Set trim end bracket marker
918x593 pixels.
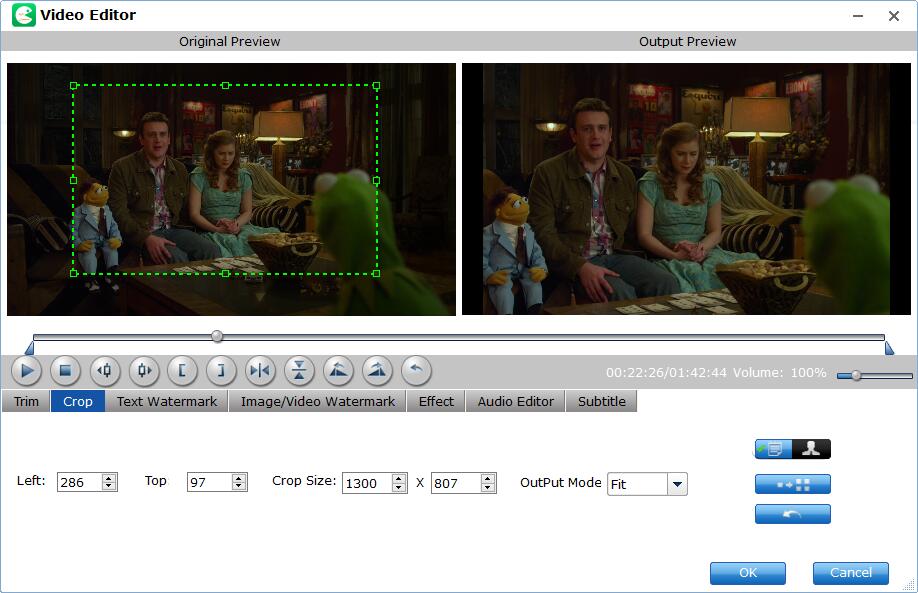tap(221, 371)
